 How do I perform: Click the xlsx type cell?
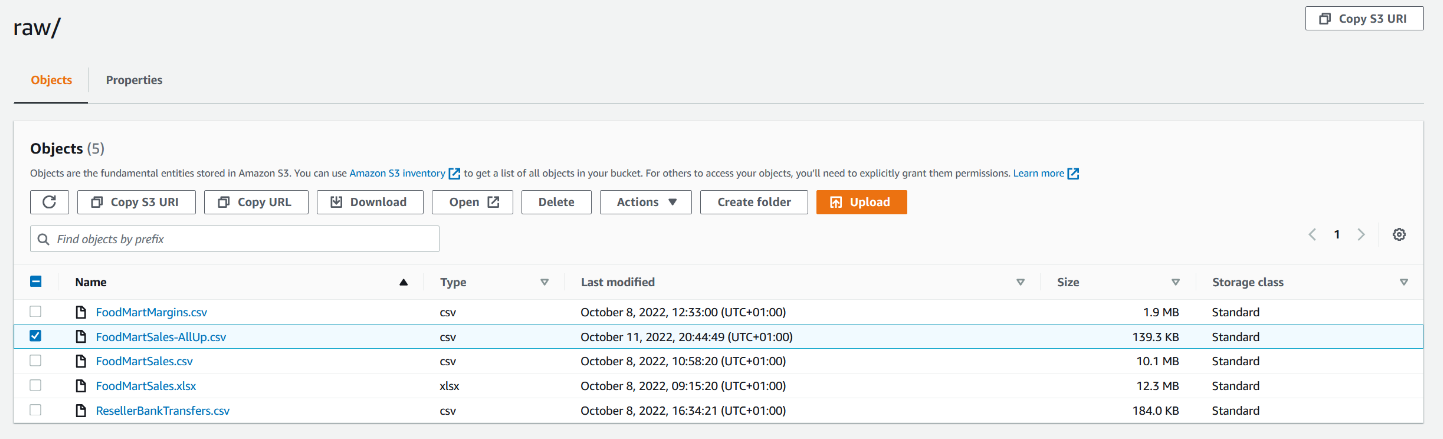pos(450,386)
